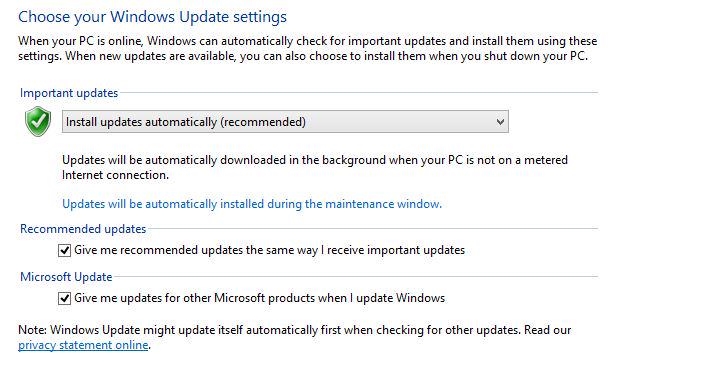The image size is (706, 365).
Task: Click the Note about Windows Update updating itself
Action: [x=294, y=338]
